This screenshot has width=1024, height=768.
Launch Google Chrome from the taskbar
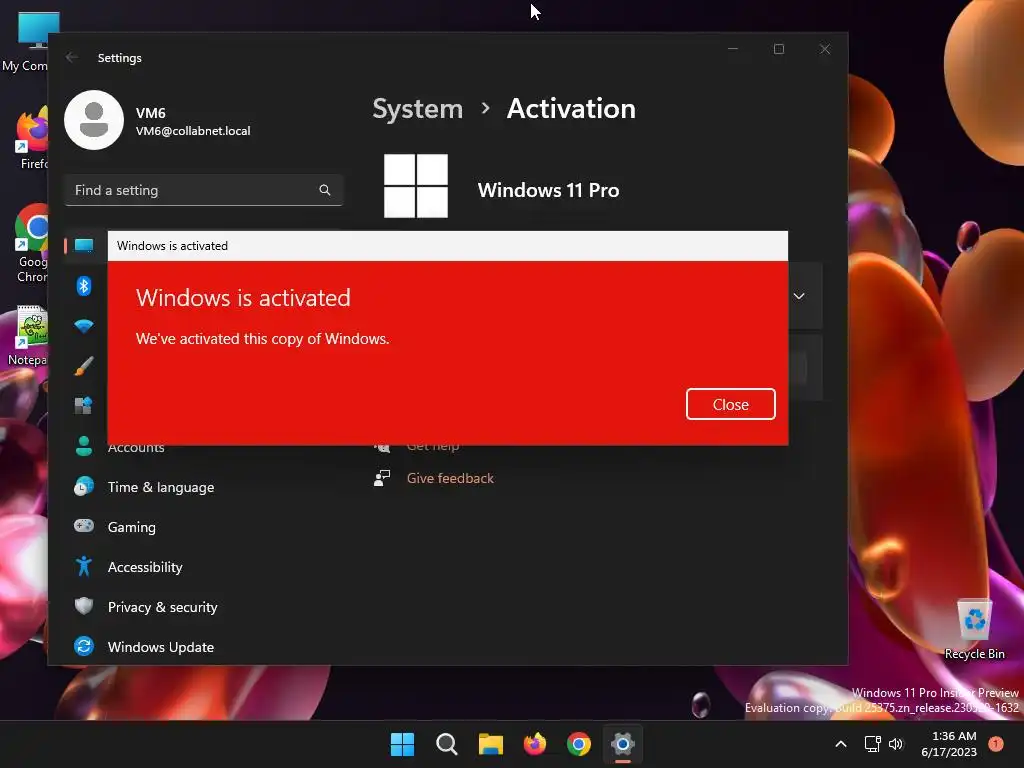[x=579, y=744]
